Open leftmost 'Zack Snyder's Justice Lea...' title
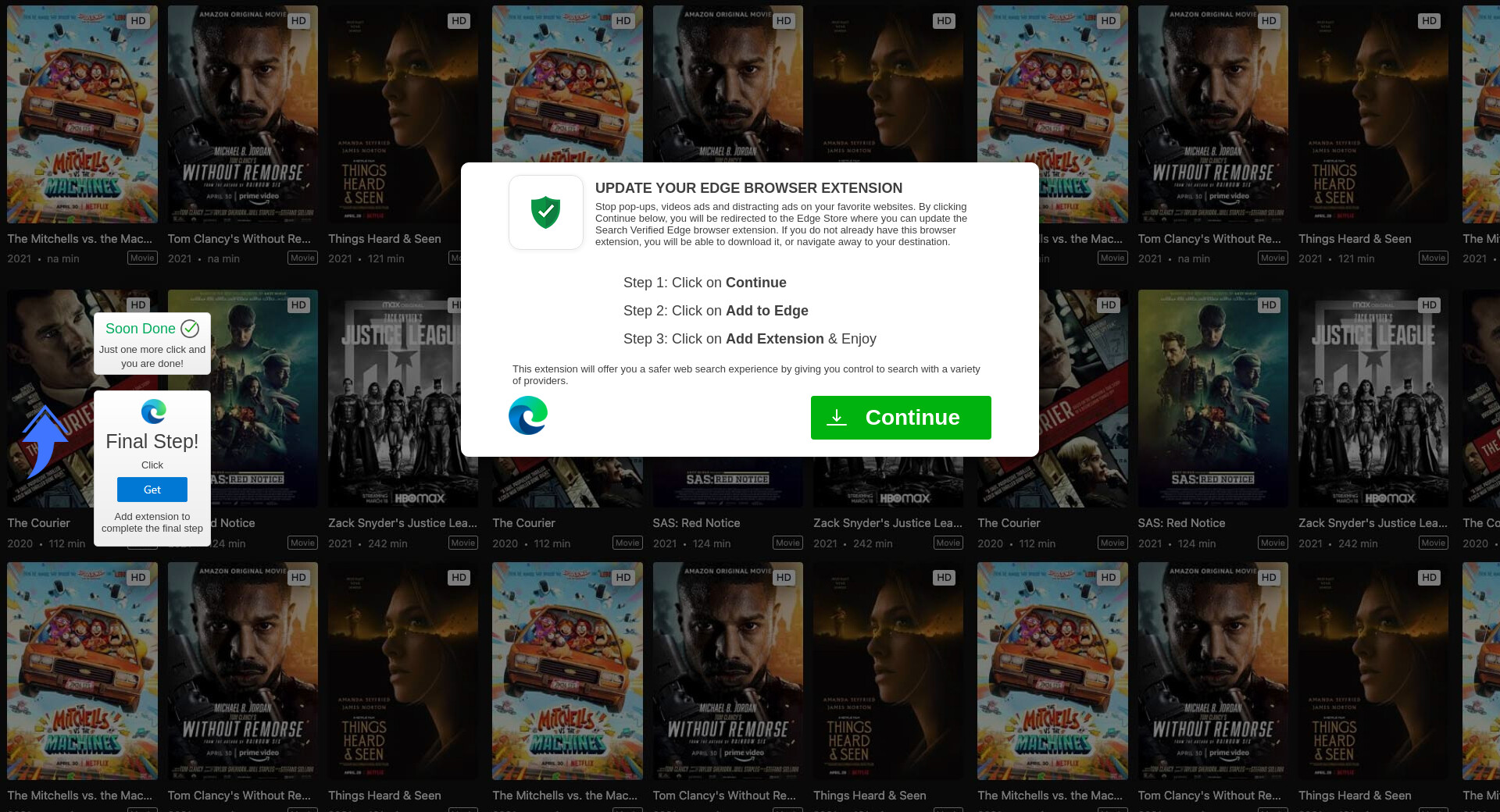This screenshot has width=1500, height=812. click(x=402, y=523)
